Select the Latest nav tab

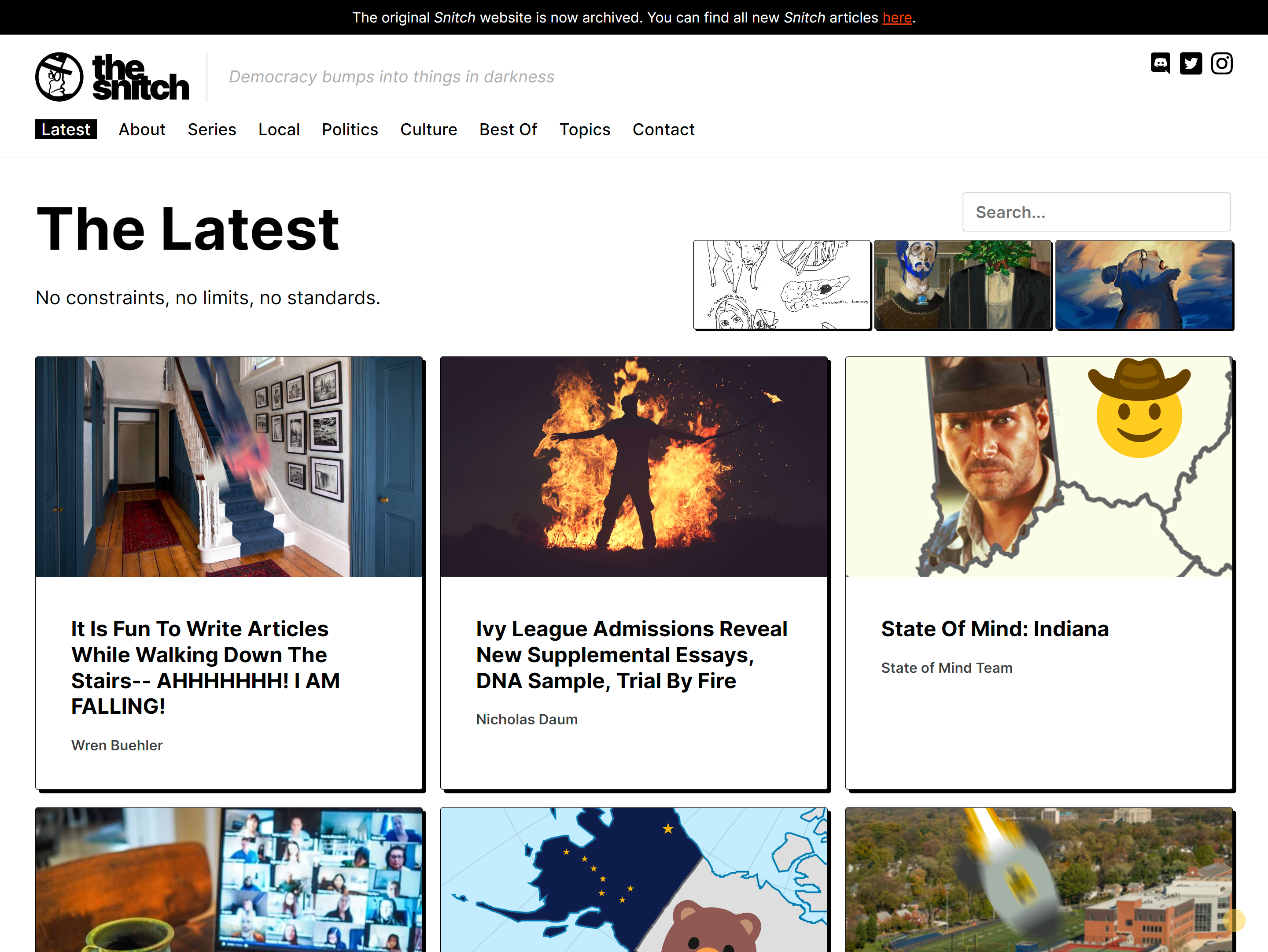click(x=66, y=129)
